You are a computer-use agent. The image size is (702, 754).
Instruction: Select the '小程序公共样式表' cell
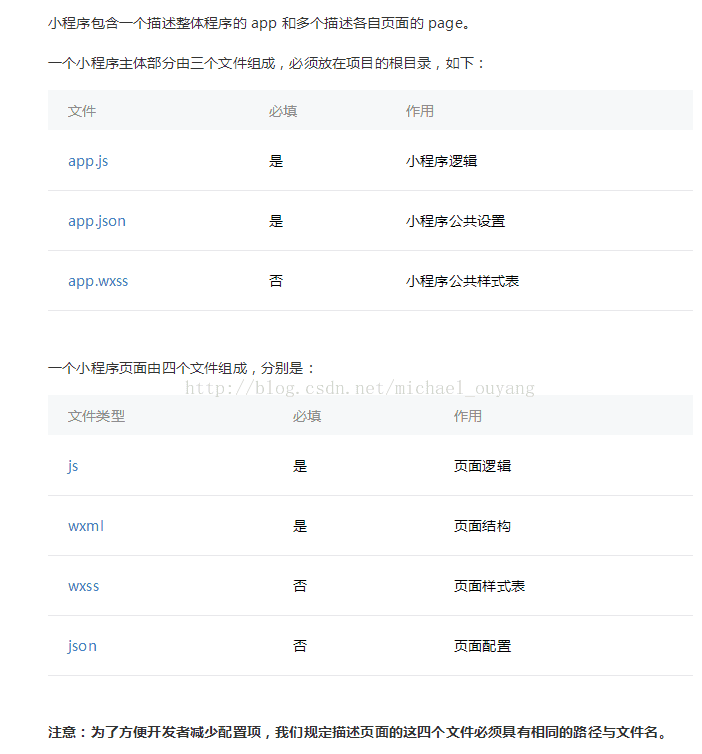462,281
